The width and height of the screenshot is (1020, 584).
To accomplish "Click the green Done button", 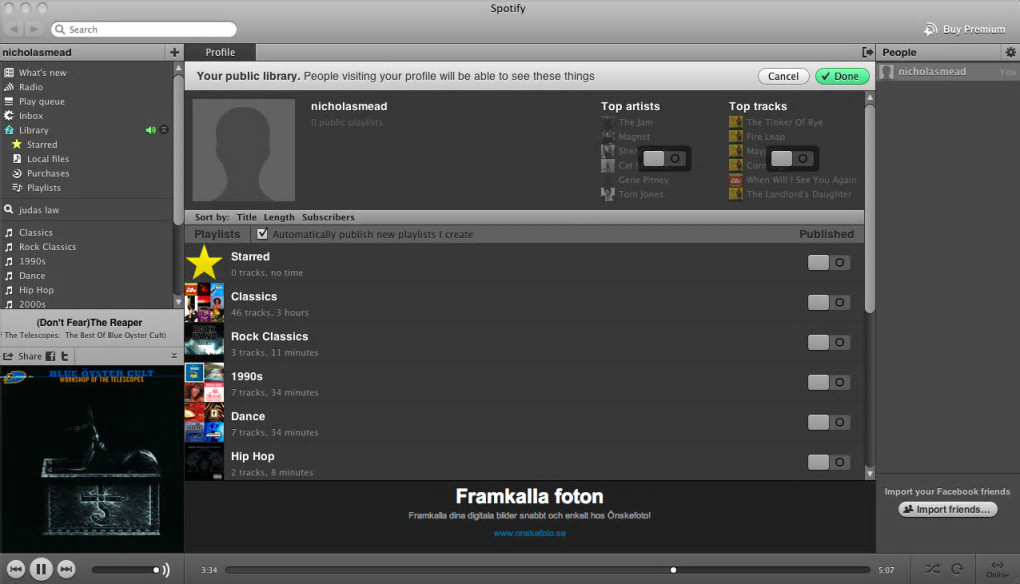I will [x=842, y=76].
